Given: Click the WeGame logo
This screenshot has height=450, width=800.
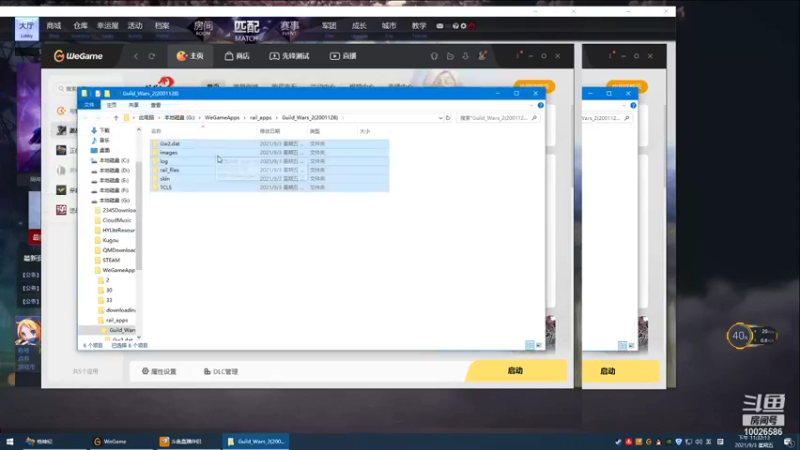Looking at the screenshot, I should coord(78,56).
